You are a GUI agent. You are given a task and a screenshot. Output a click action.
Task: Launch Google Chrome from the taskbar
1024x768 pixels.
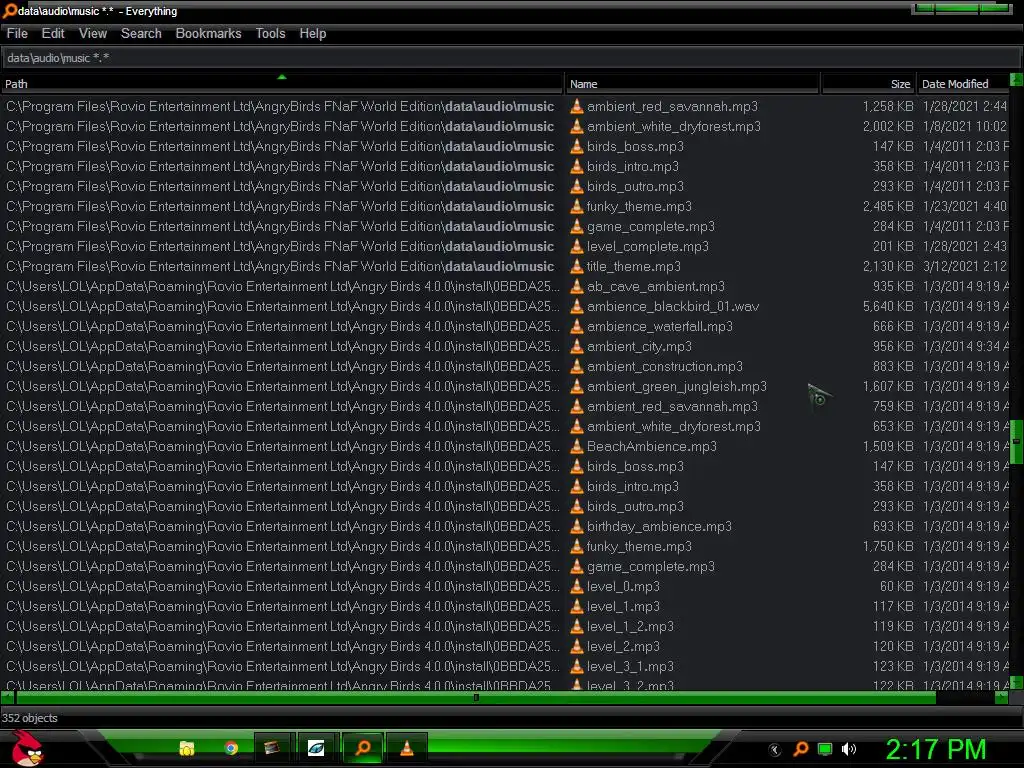(x=231, y=748)
